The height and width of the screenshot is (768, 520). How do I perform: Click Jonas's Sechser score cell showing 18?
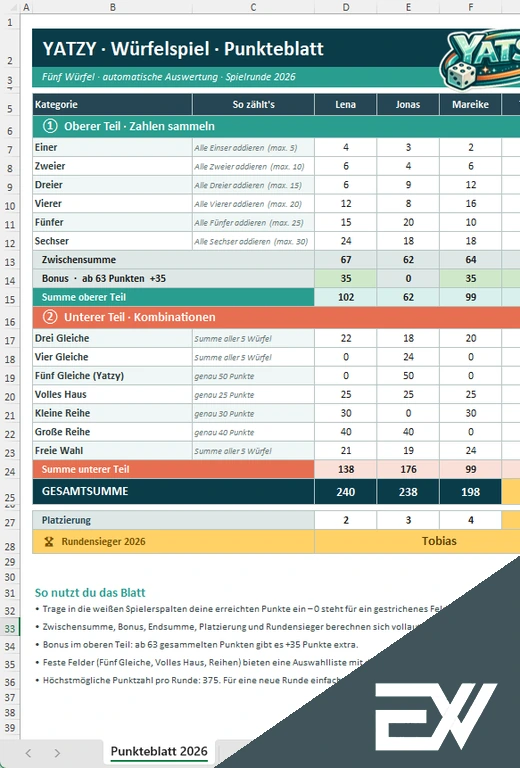pyautogui.click(x=408, y=240)
